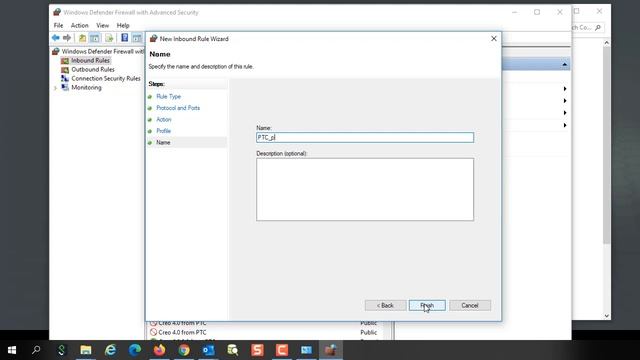640x360 pixels.
Task: Open Outlook from the taskbar
Action: (208, 350)
